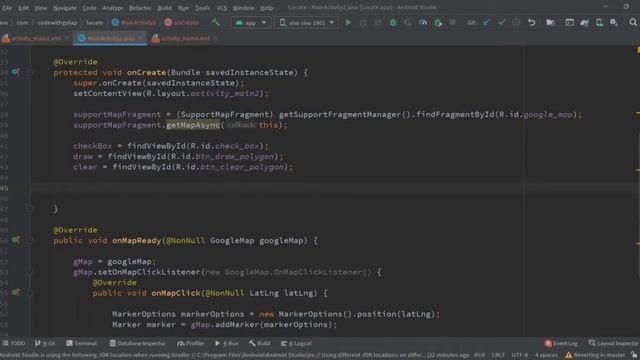Collapse the onCreate method fold marker
The width and height of the screenshot is (640, 360).
click(30, 72)
